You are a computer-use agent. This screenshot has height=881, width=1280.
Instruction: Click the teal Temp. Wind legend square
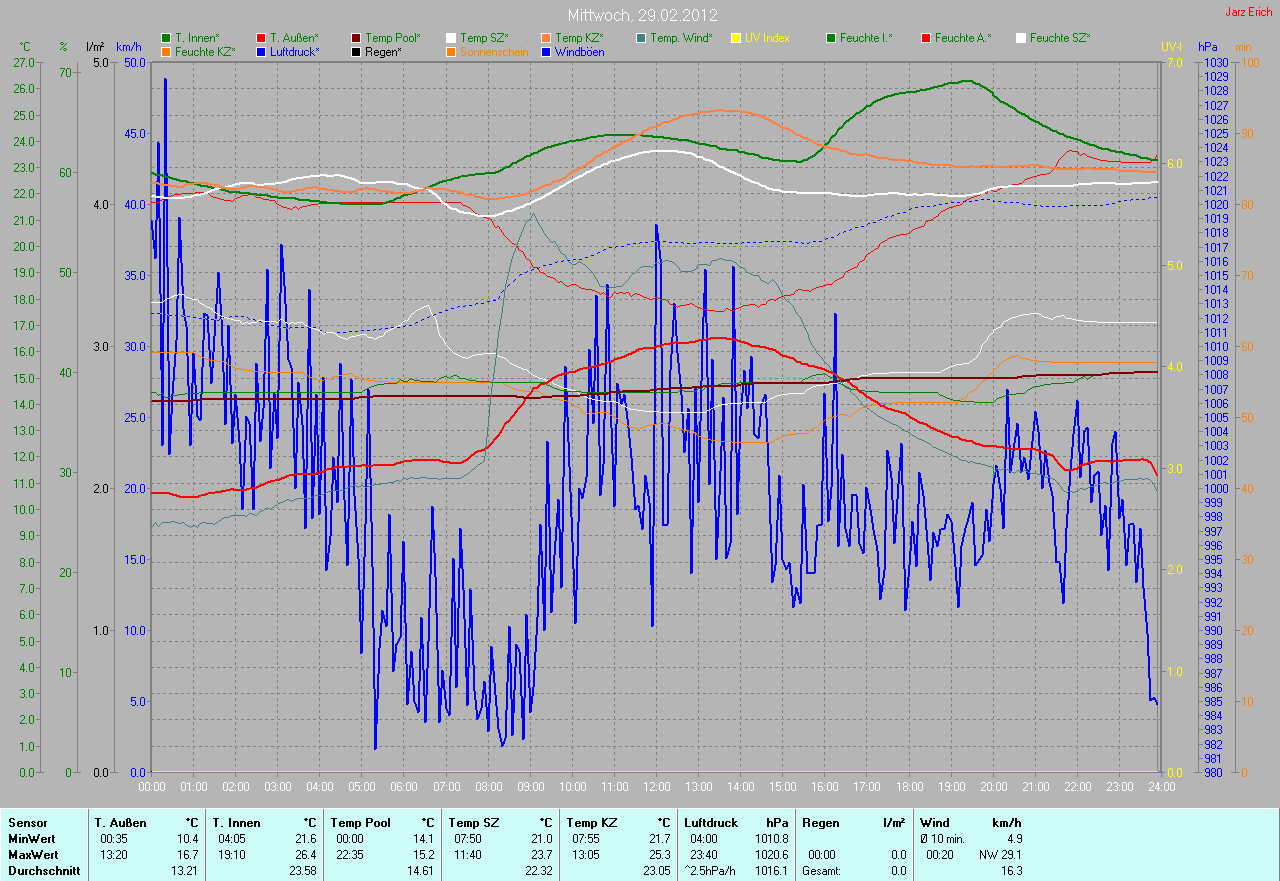641,38
